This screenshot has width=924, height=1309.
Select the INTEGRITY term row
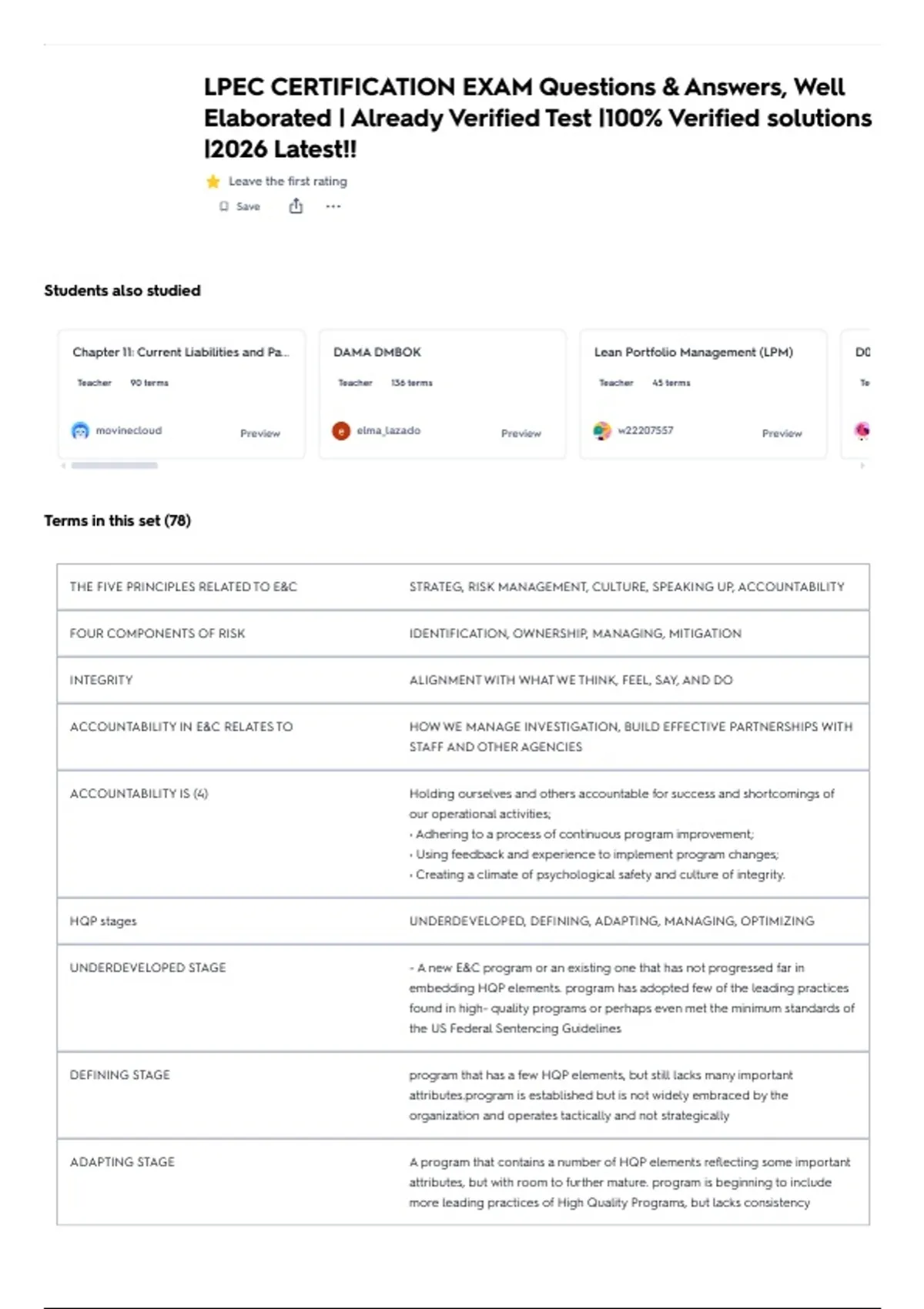coord(463,680)
